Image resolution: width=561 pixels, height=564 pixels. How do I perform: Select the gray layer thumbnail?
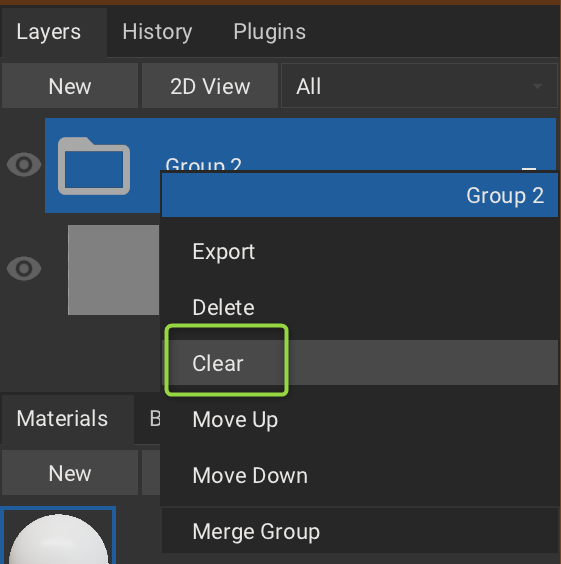pos(113,270)
